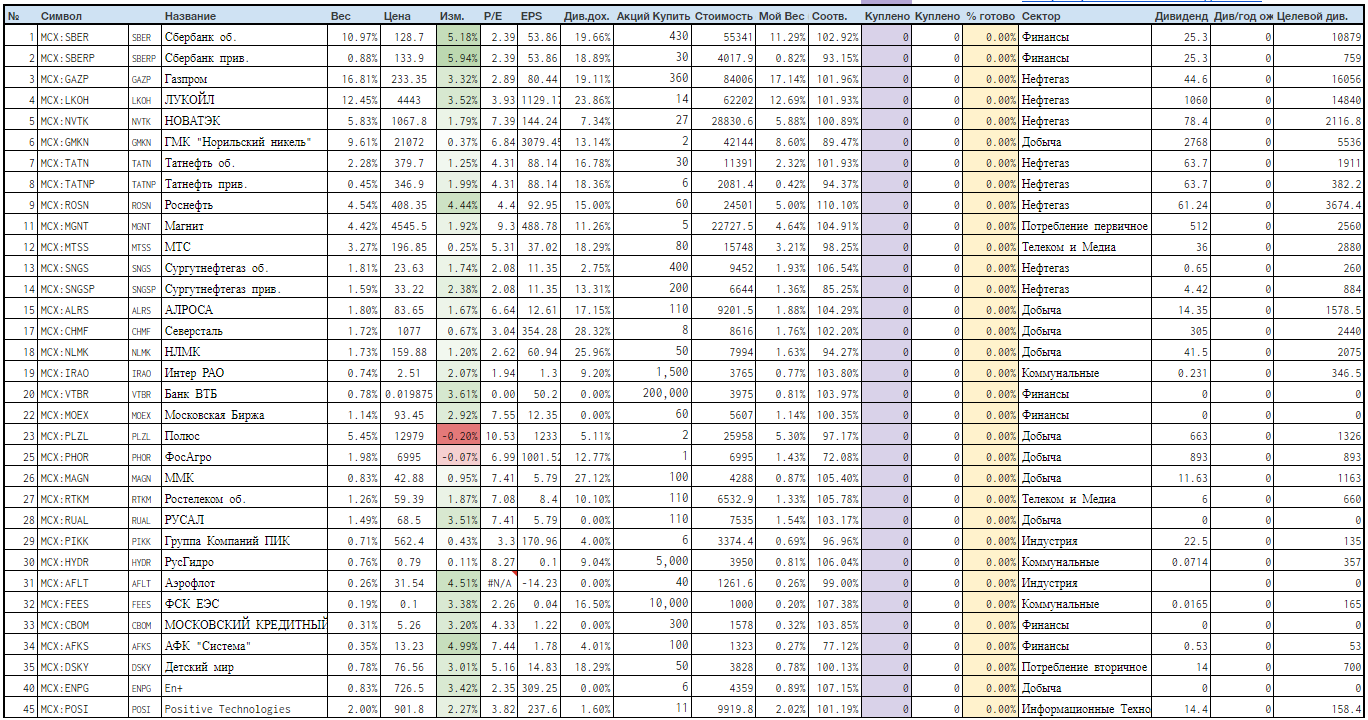Image resolution: width=1368 pixels, height=720 pixels.
Task: Click the NVTK ticker cell
Action: pyautogui.click(x=145, y=121)
